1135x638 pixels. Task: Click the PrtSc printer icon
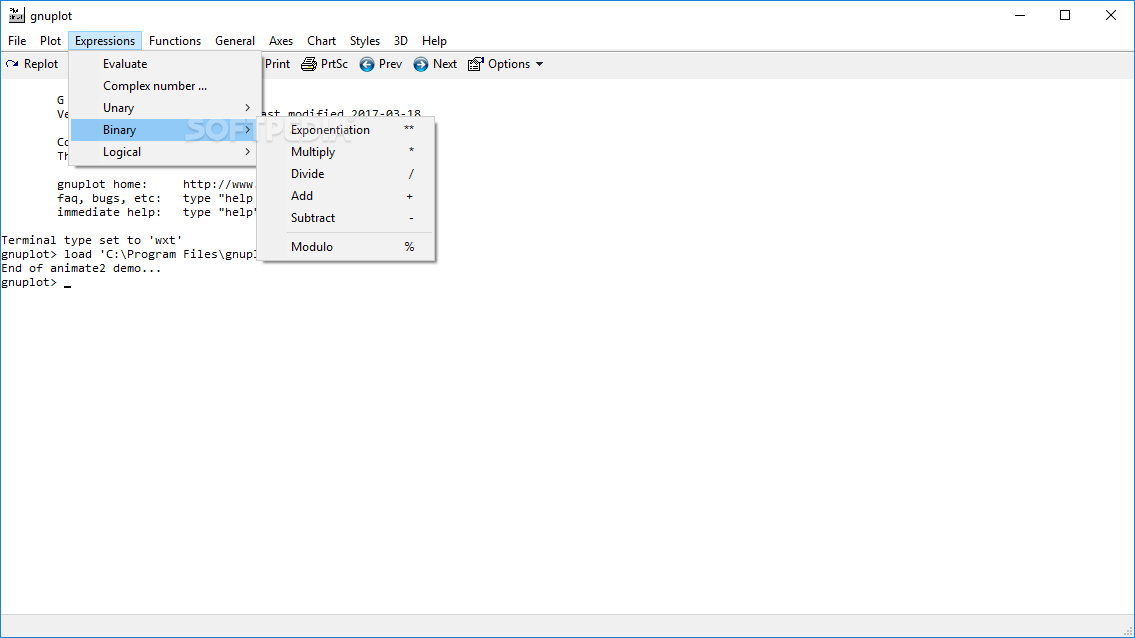pyautogui.click(x=309, y=64)
